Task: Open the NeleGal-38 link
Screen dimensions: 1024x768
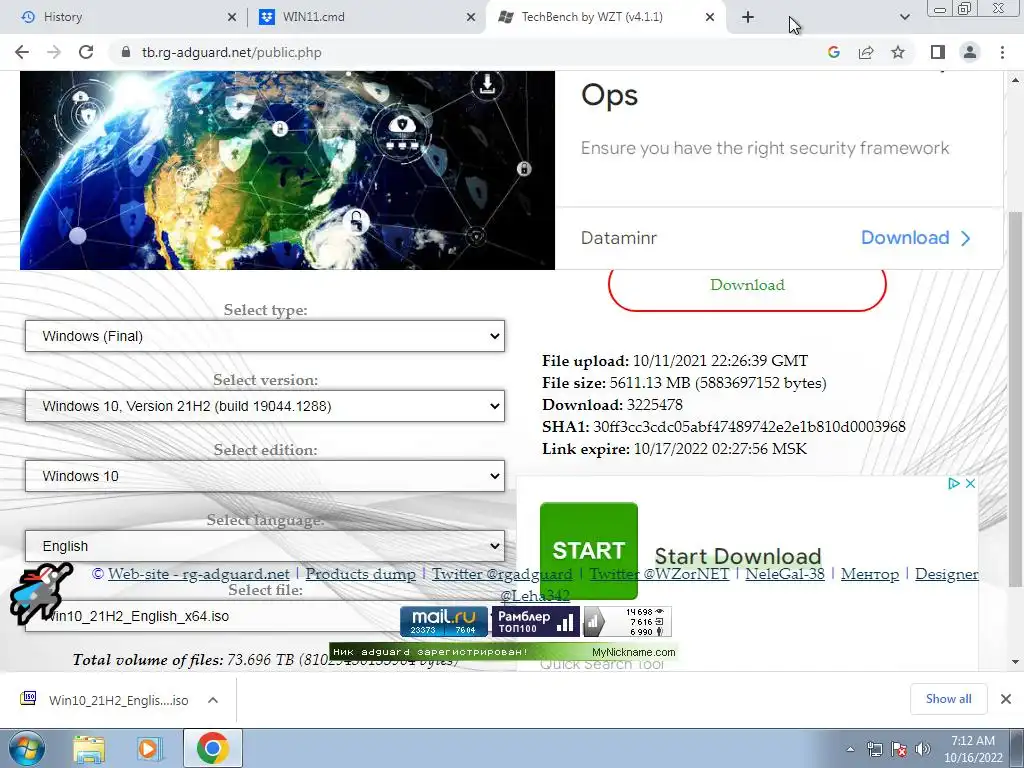Action: [x=785, y=574]
